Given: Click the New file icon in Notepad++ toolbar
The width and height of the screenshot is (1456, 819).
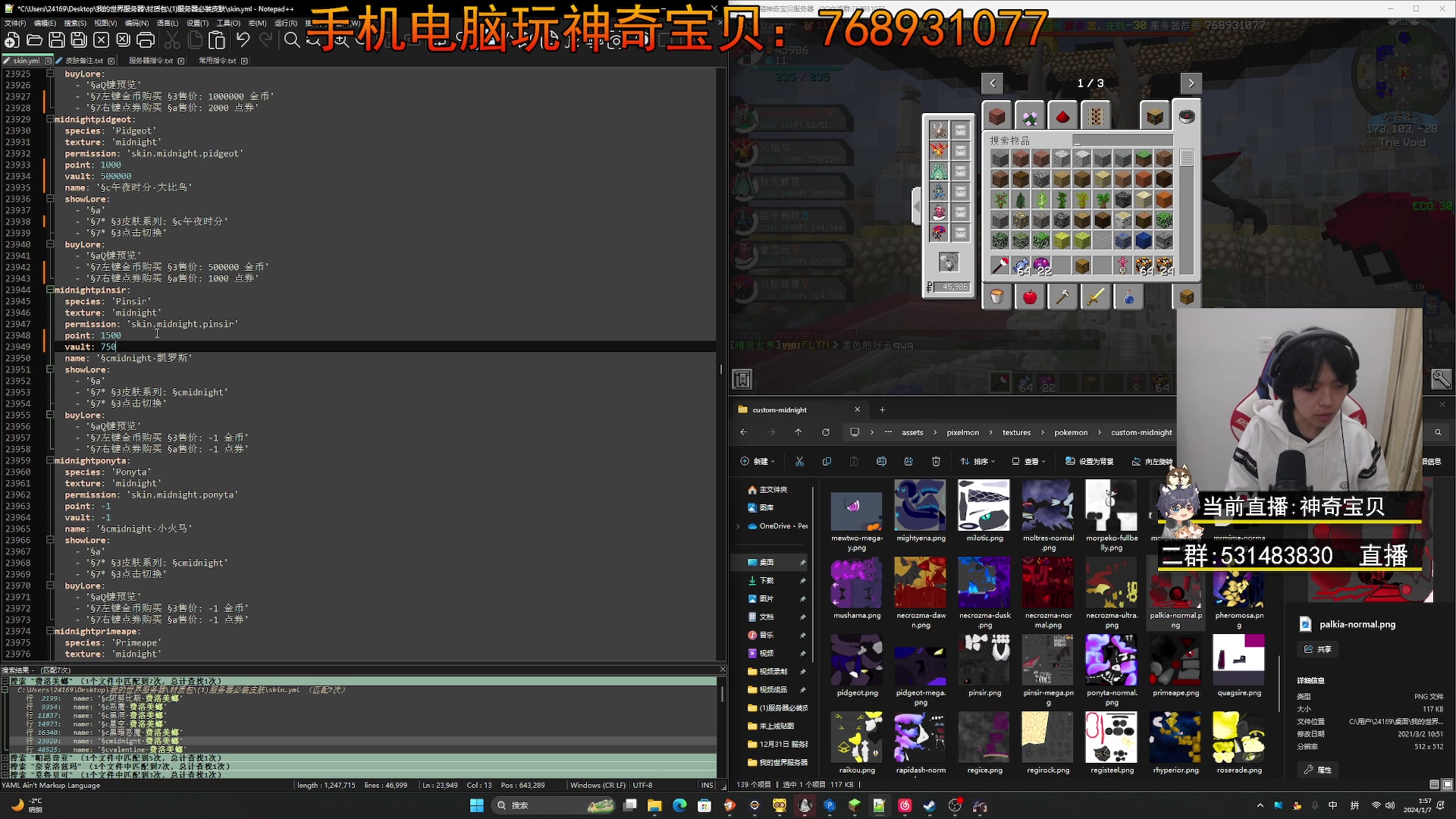Looking at the screenshot, I should 12,40.
